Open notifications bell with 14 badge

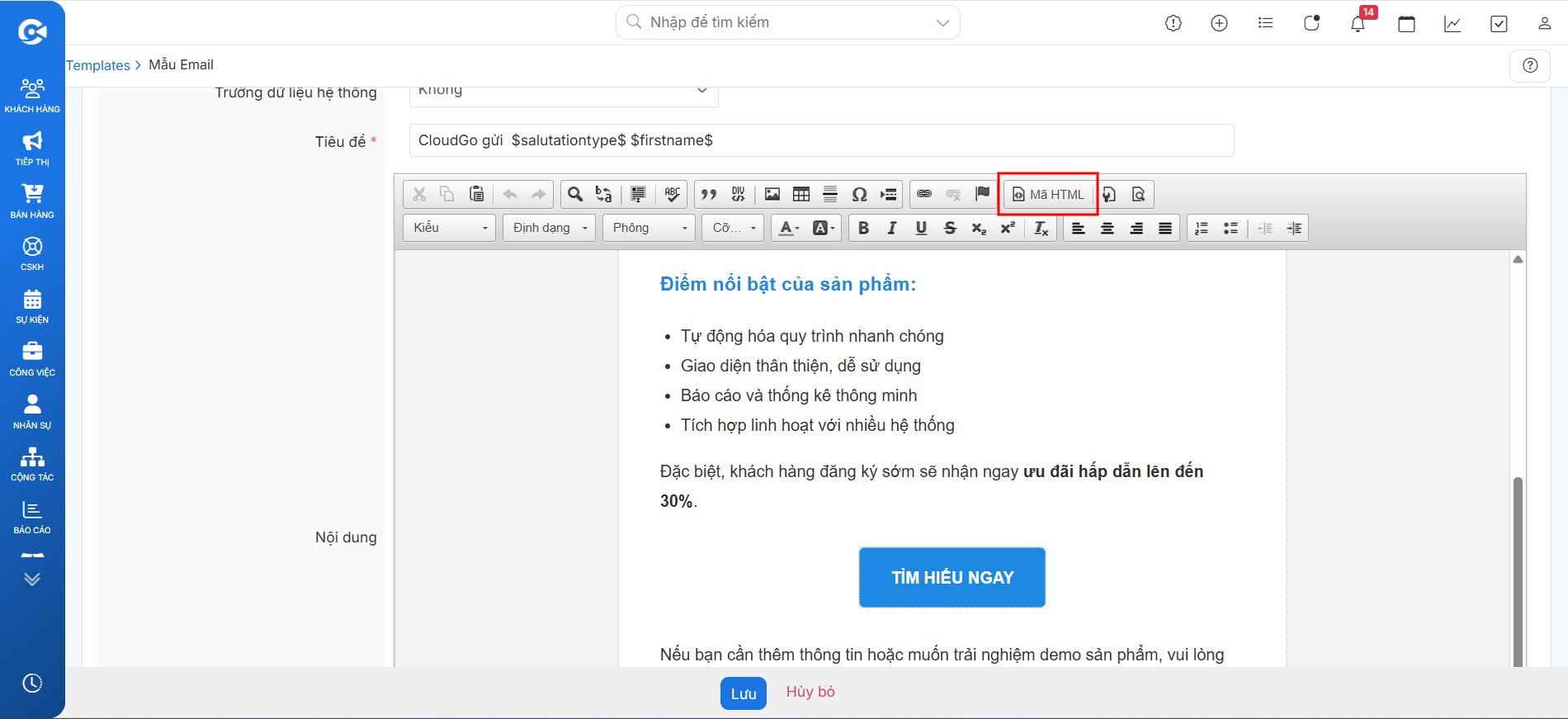point(1358,23)
